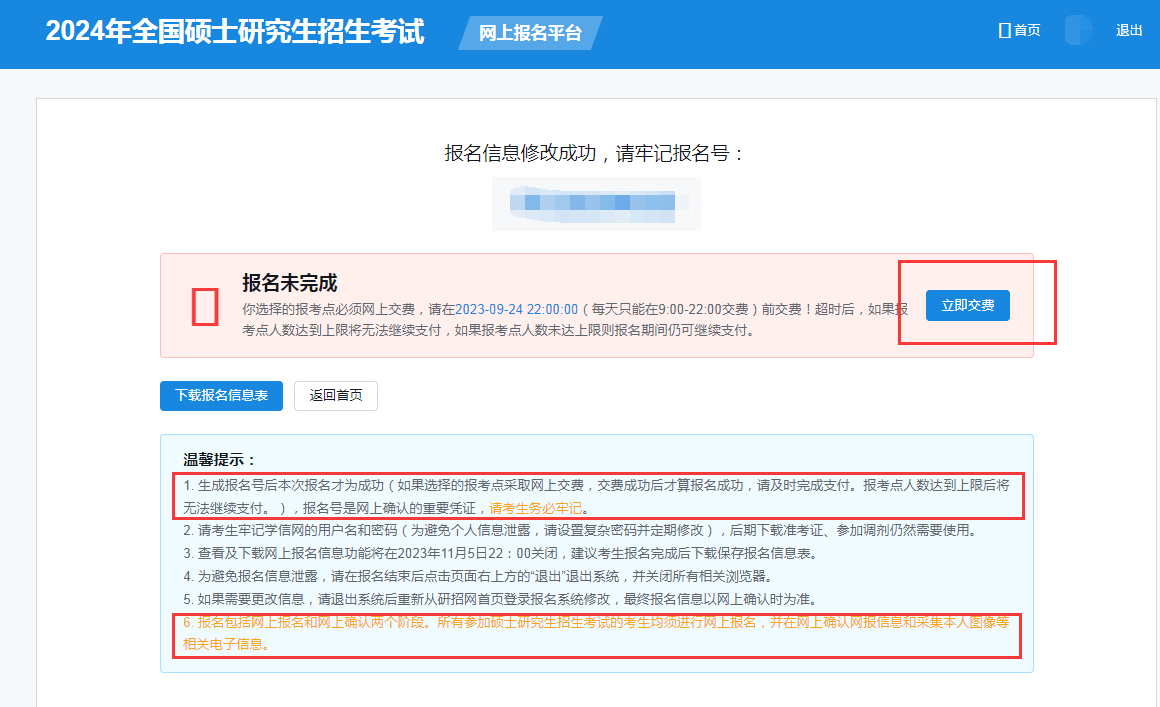Click the 报名未完成 heading
Image resolution: width=1160 pixels, height=707 pixels.
290,283
